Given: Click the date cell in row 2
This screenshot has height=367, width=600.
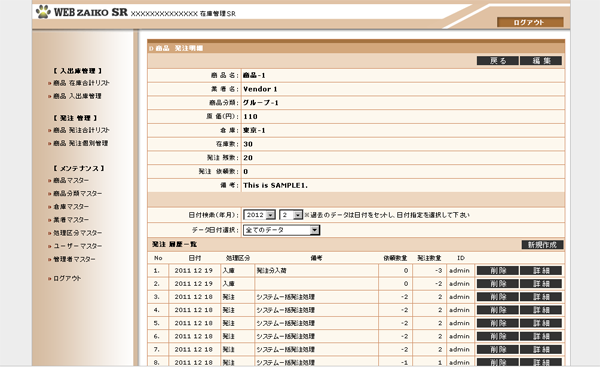Looking at the screenshot, I should tap(194, 284).
